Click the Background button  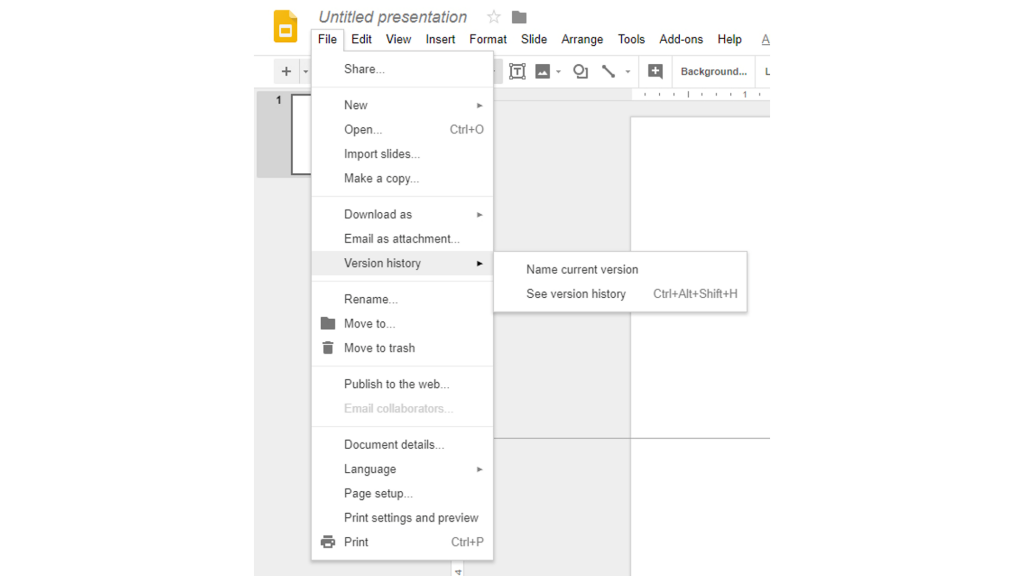pyautogui.click(x=713, y=71)
